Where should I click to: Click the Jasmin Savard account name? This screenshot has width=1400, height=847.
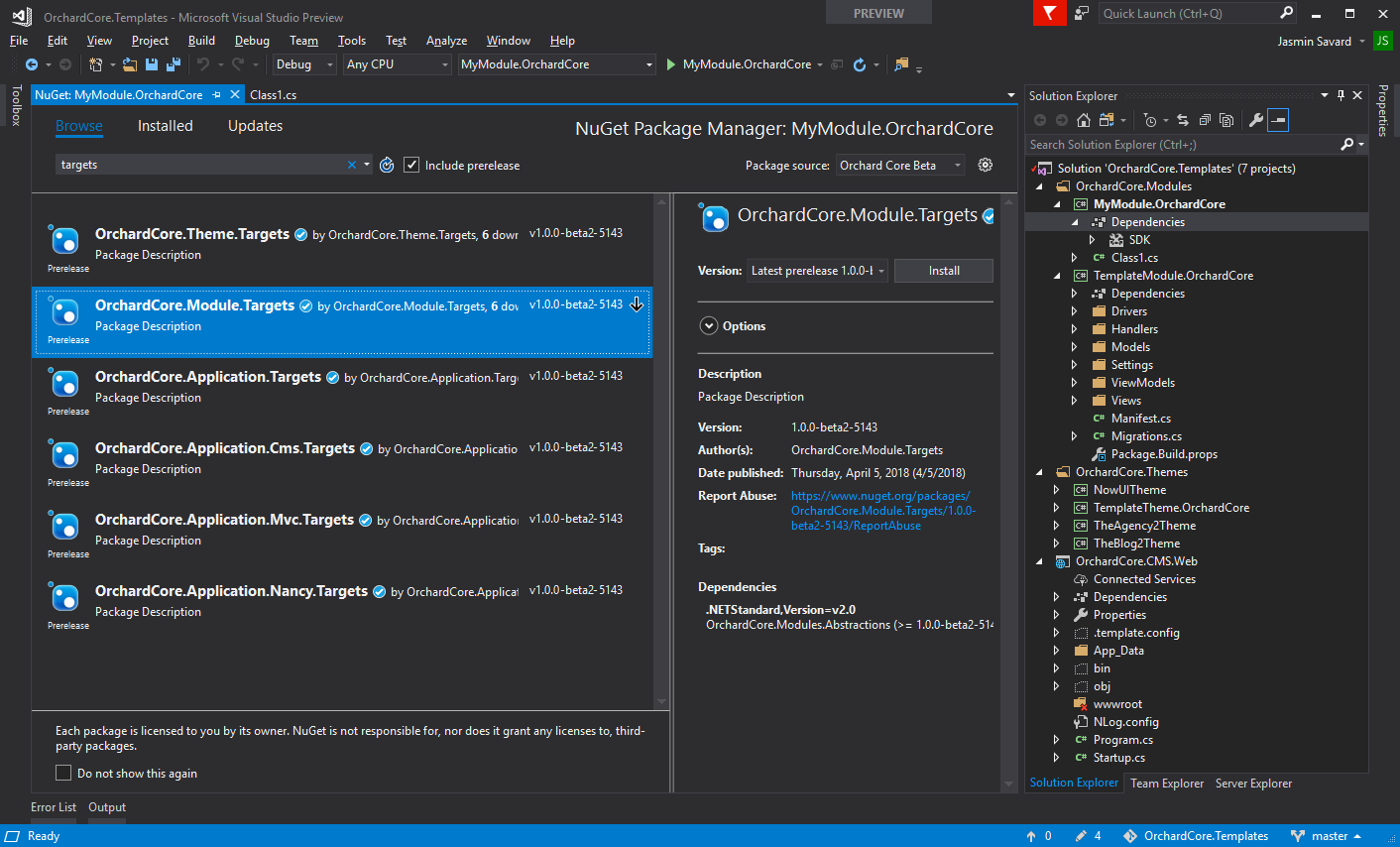(x=1315, y=41)
